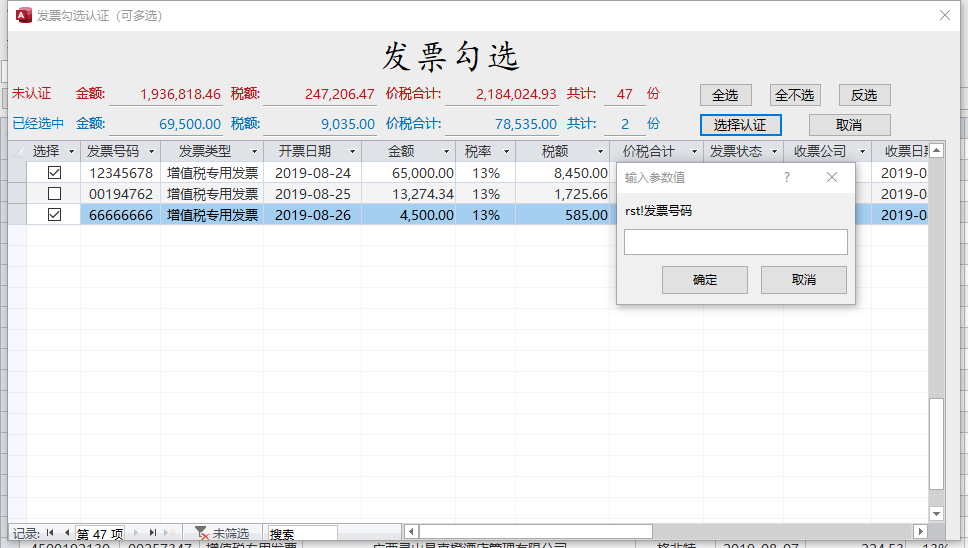
Task: Select row selector of invoice 00194762
Action: pyautogui.click(x=17, y=194)
